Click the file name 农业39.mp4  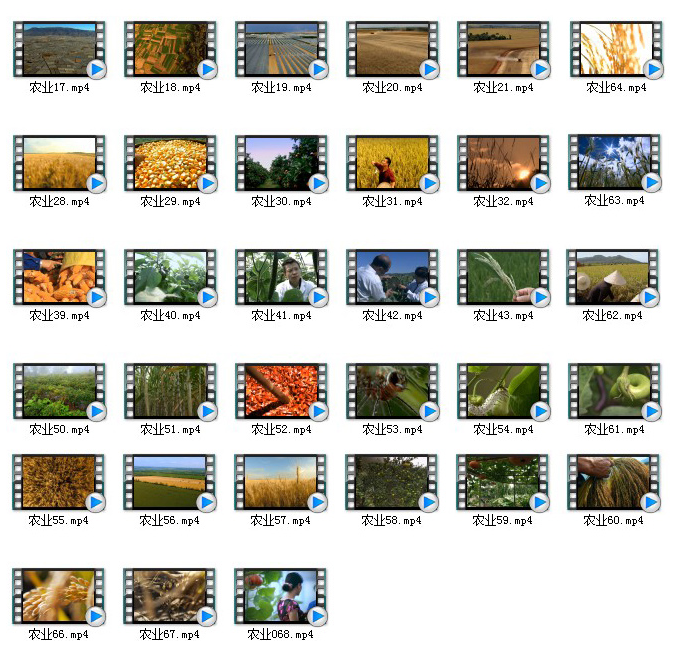click(x=59, y=316)
